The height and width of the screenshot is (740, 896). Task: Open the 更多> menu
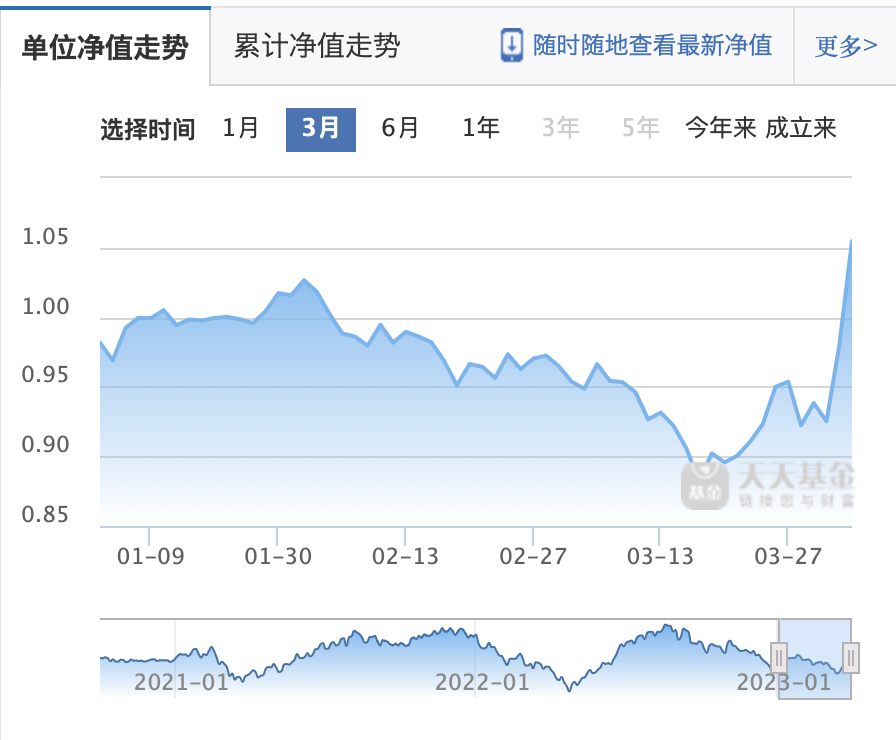(x=846, y=45)
